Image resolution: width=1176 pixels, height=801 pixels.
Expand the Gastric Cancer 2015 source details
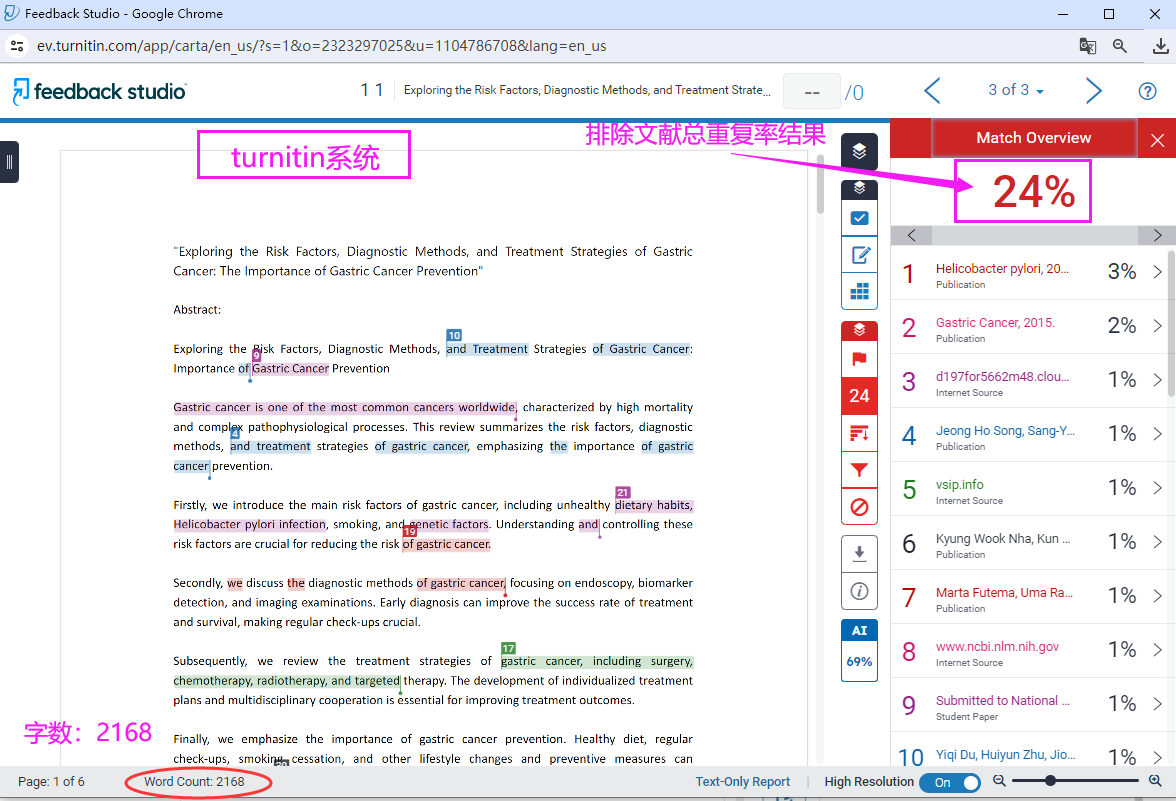[x=1158, y=325]
